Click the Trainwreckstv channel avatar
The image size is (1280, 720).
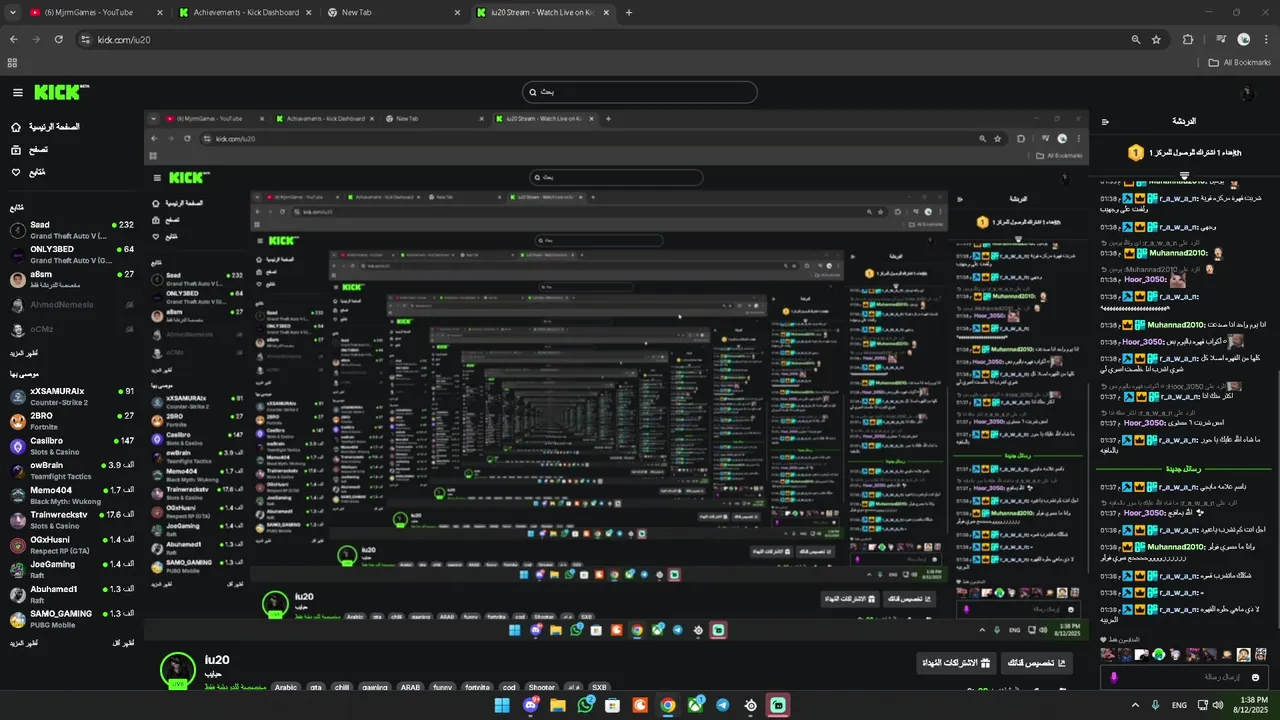pyautogui.click(x=17, y=520)
